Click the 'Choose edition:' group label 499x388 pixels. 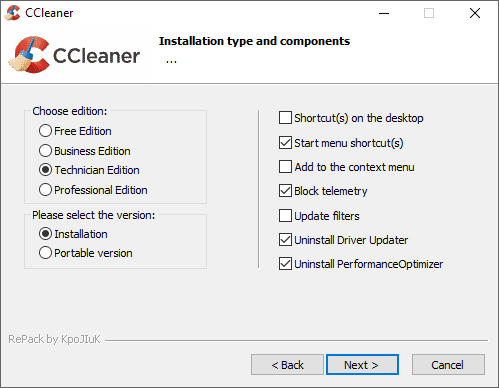70,111
